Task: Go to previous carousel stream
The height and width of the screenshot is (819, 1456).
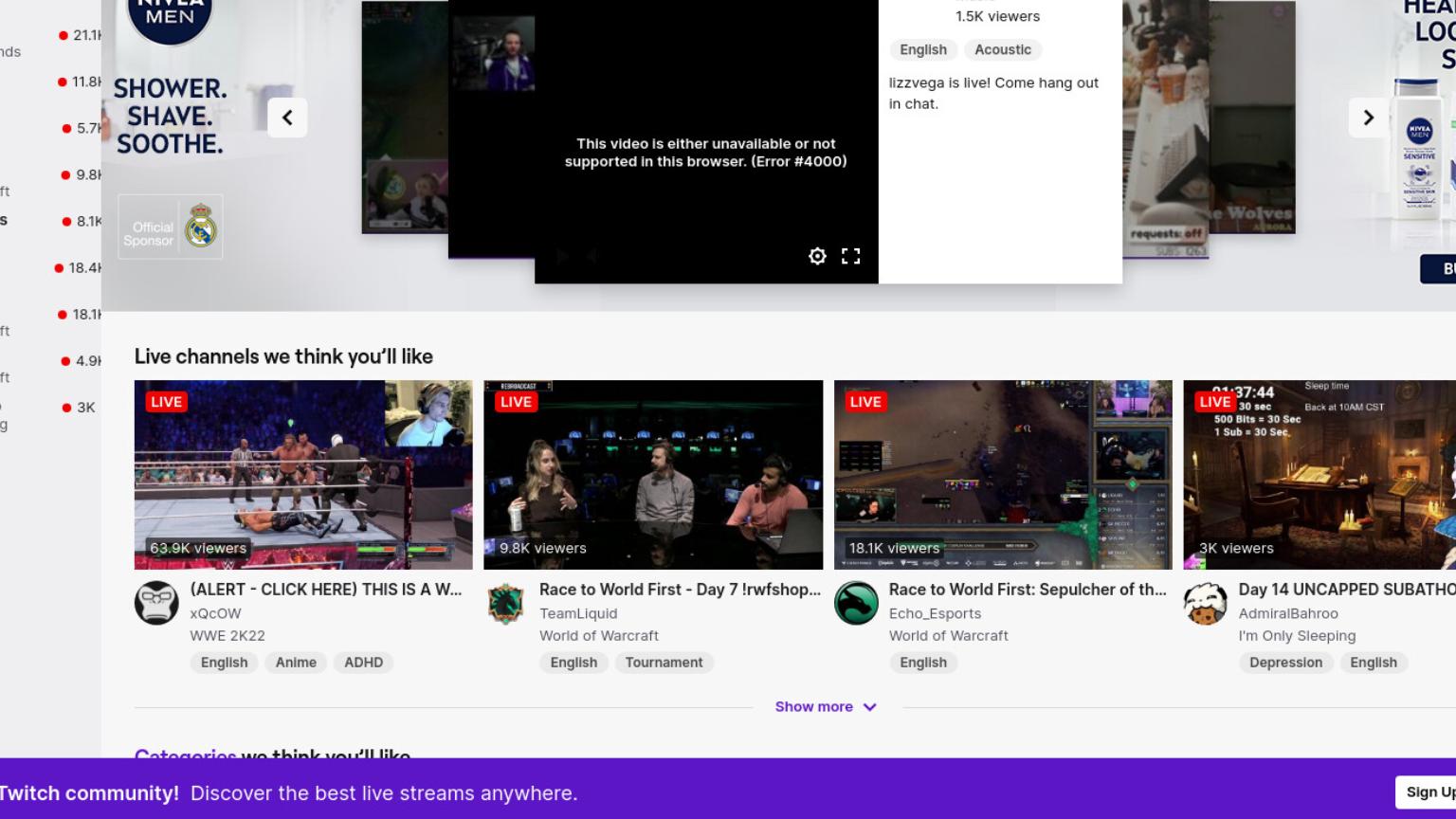Action: [x=287, y=118]
